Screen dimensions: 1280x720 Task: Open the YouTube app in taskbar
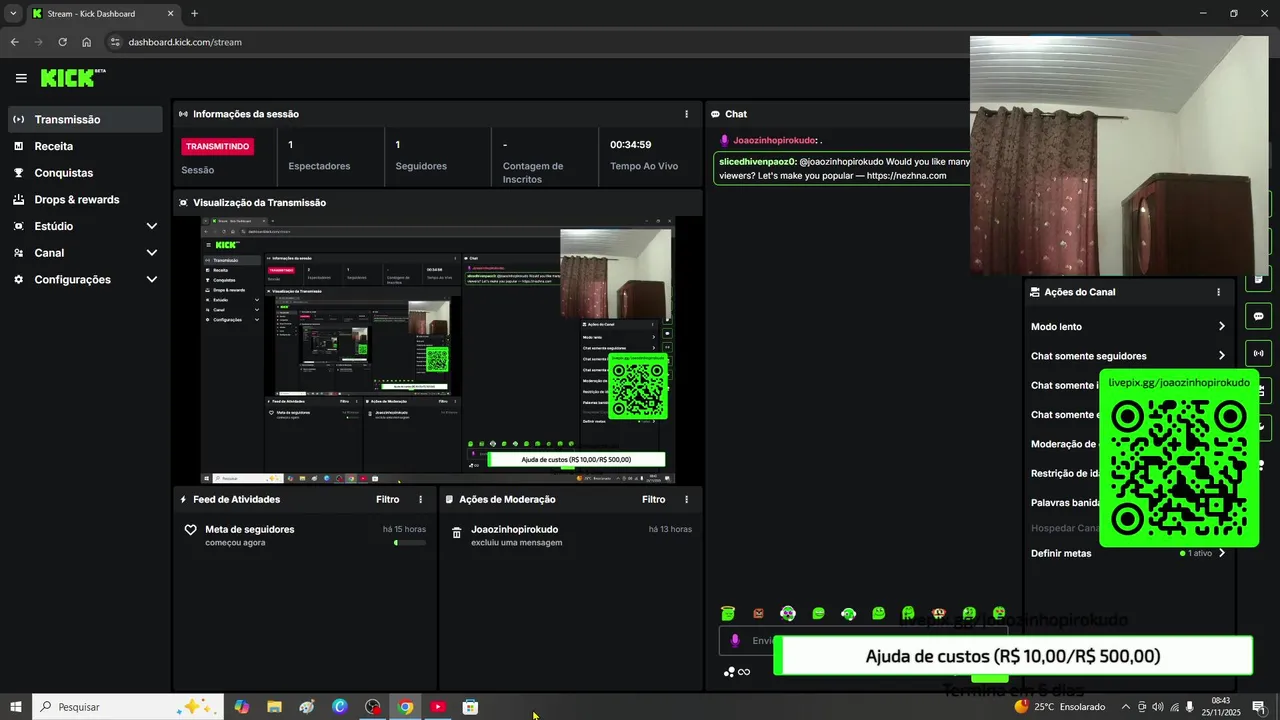(x=438, y=707)
